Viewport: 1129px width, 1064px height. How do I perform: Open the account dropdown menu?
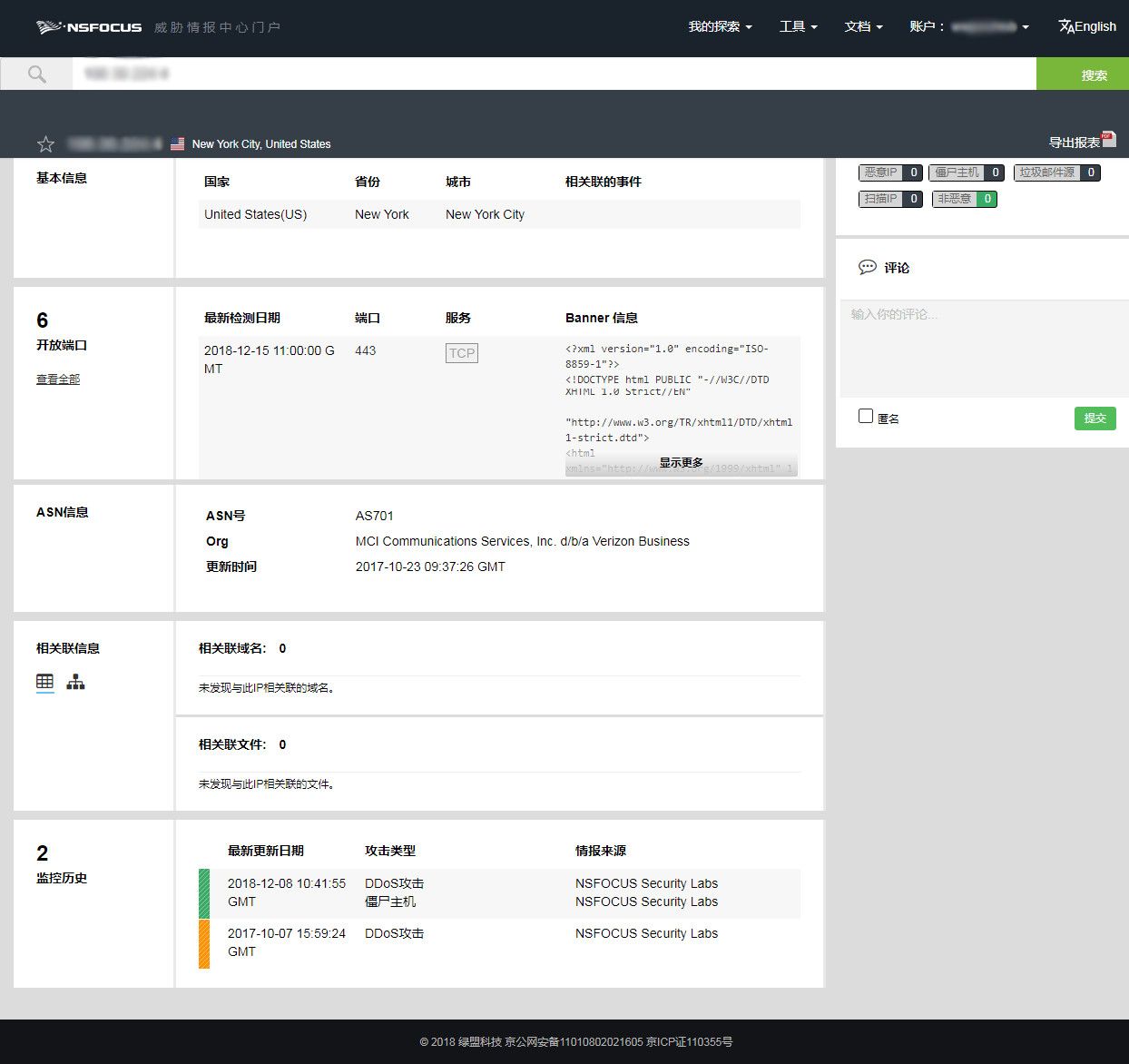click(x=969, y=27)
